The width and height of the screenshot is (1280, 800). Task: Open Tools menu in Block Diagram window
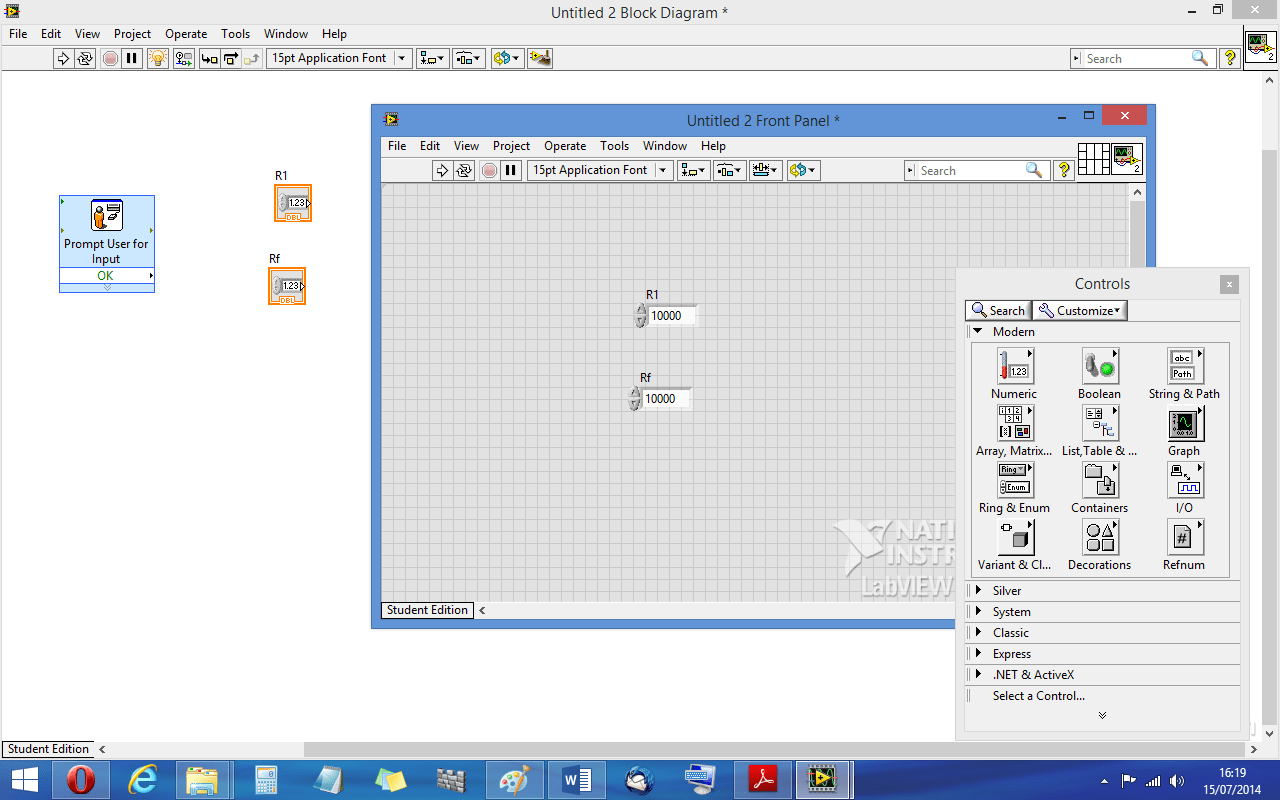235,34
